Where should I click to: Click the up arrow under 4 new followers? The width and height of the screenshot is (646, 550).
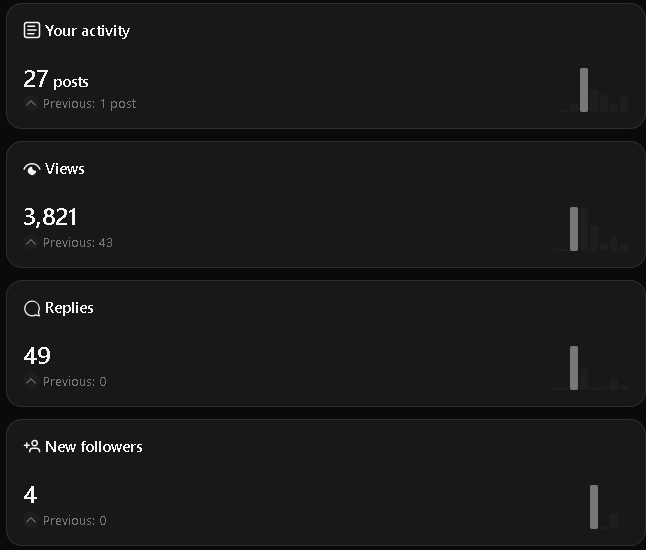[x=31, y=521]
